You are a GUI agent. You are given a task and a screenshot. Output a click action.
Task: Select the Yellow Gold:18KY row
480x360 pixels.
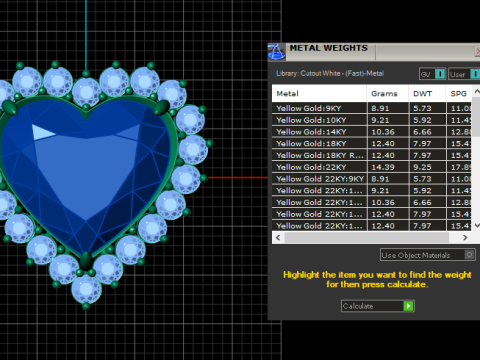point(372,144)
